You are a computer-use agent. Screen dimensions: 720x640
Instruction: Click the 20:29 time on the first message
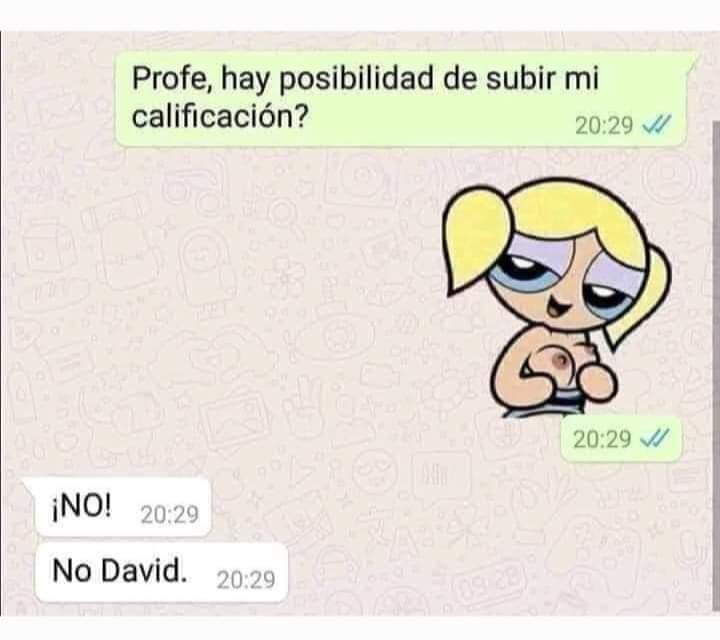pos(603,125)
